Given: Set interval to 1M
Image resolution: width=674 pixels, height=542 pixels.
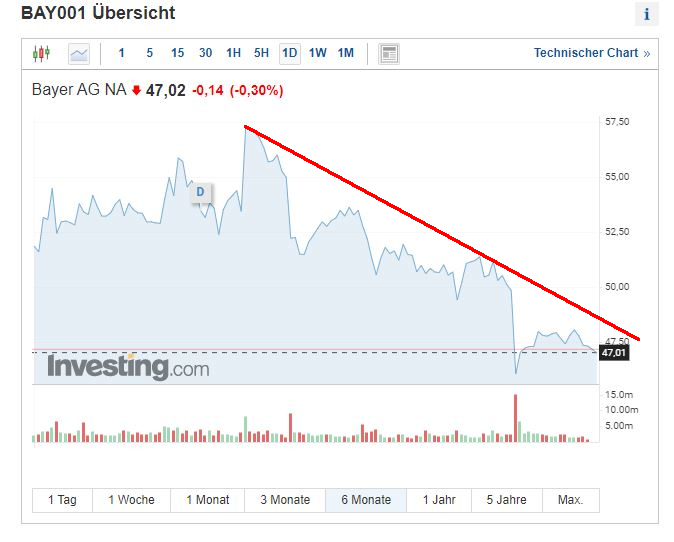Looking at the screenshot, I should (345, 53).
